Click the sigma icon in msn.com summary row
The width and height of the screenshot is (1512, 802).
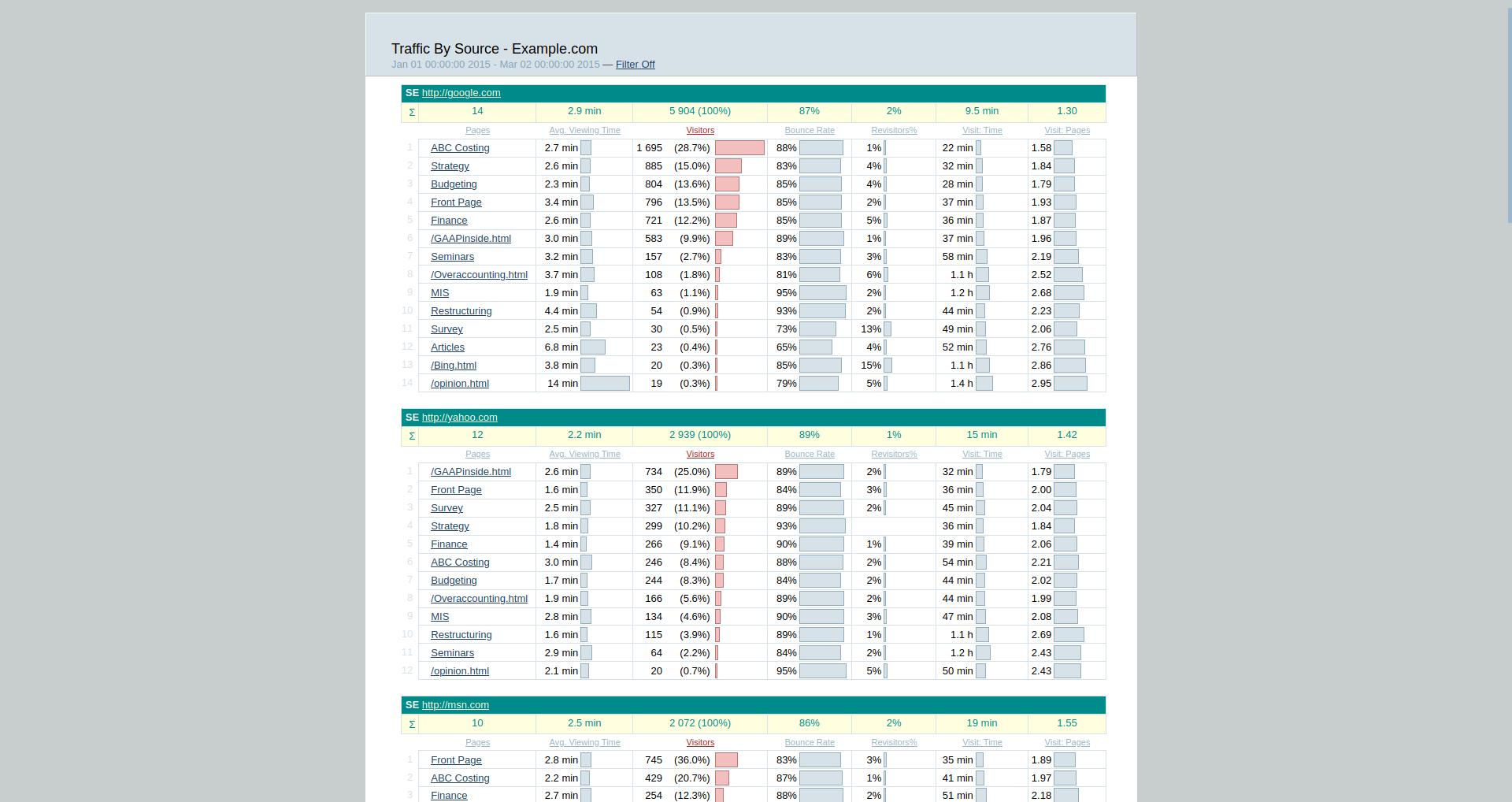tap(411, 725)
